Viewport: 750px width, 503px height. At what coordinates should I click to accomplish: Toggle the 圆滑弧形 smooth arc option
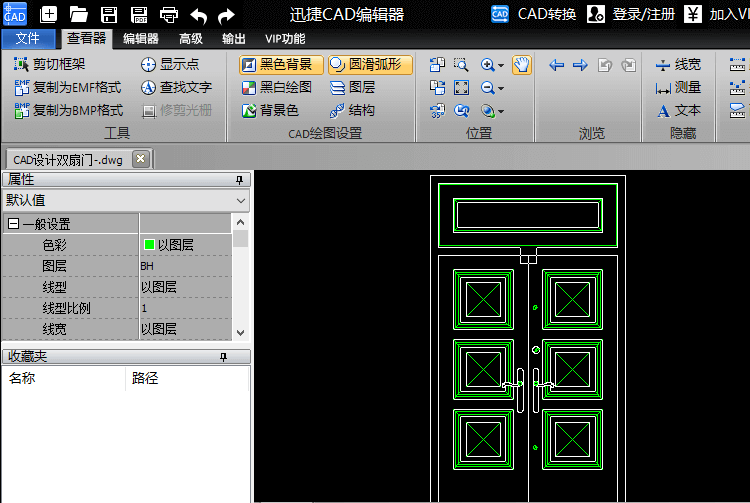370,65
